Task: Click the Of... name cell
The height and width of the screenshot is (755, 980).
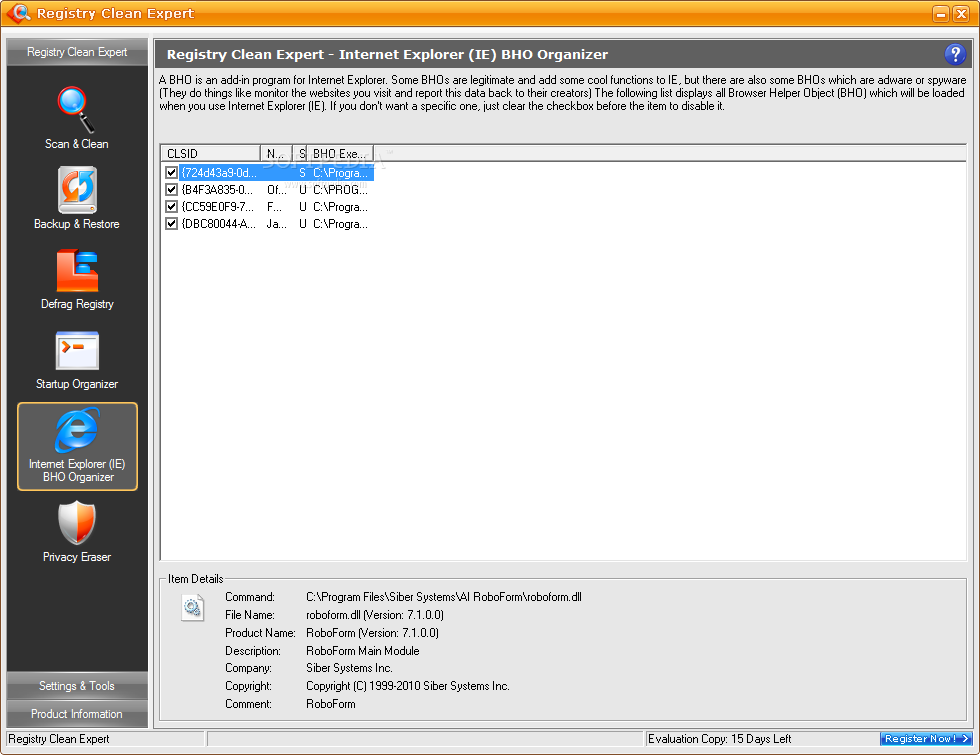Action: (x=276, y=189)
